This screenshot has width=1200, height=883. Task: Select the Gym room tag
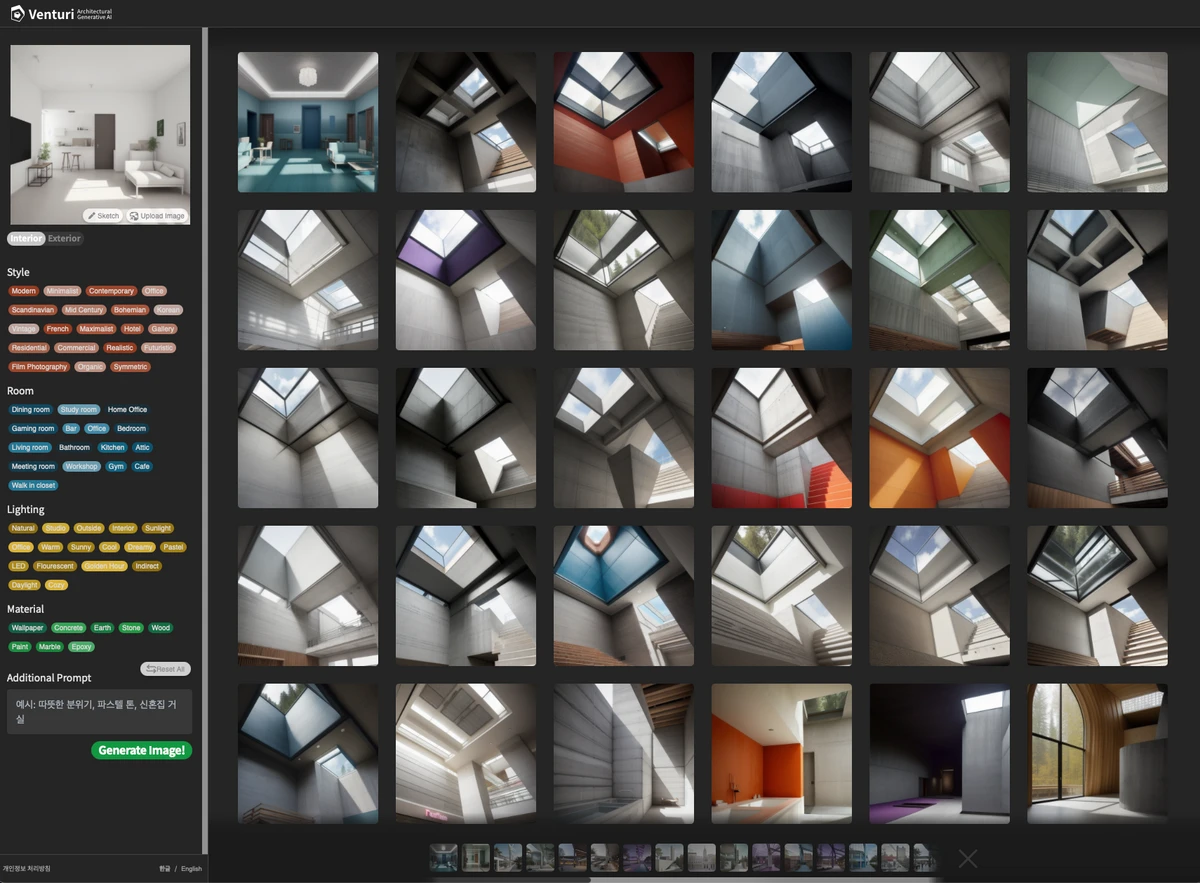[116, 467]
